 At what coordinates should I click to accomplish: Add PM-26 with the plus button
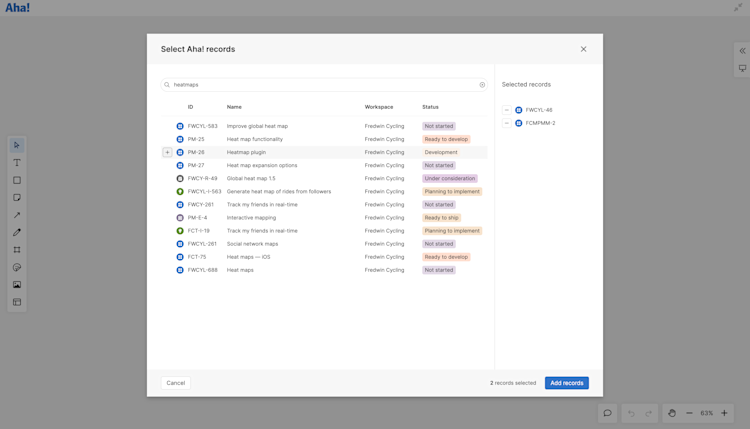click(167, 152)
